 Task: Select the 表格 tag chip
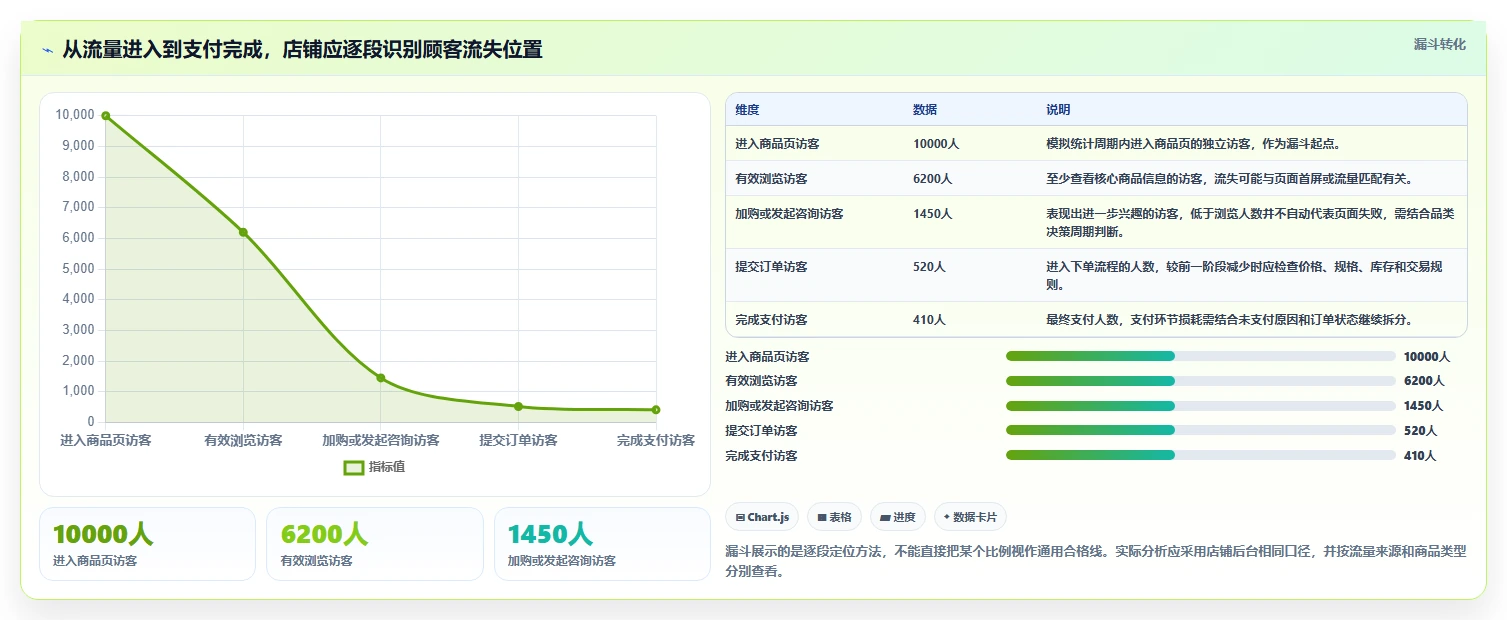(x=834, y=517)
